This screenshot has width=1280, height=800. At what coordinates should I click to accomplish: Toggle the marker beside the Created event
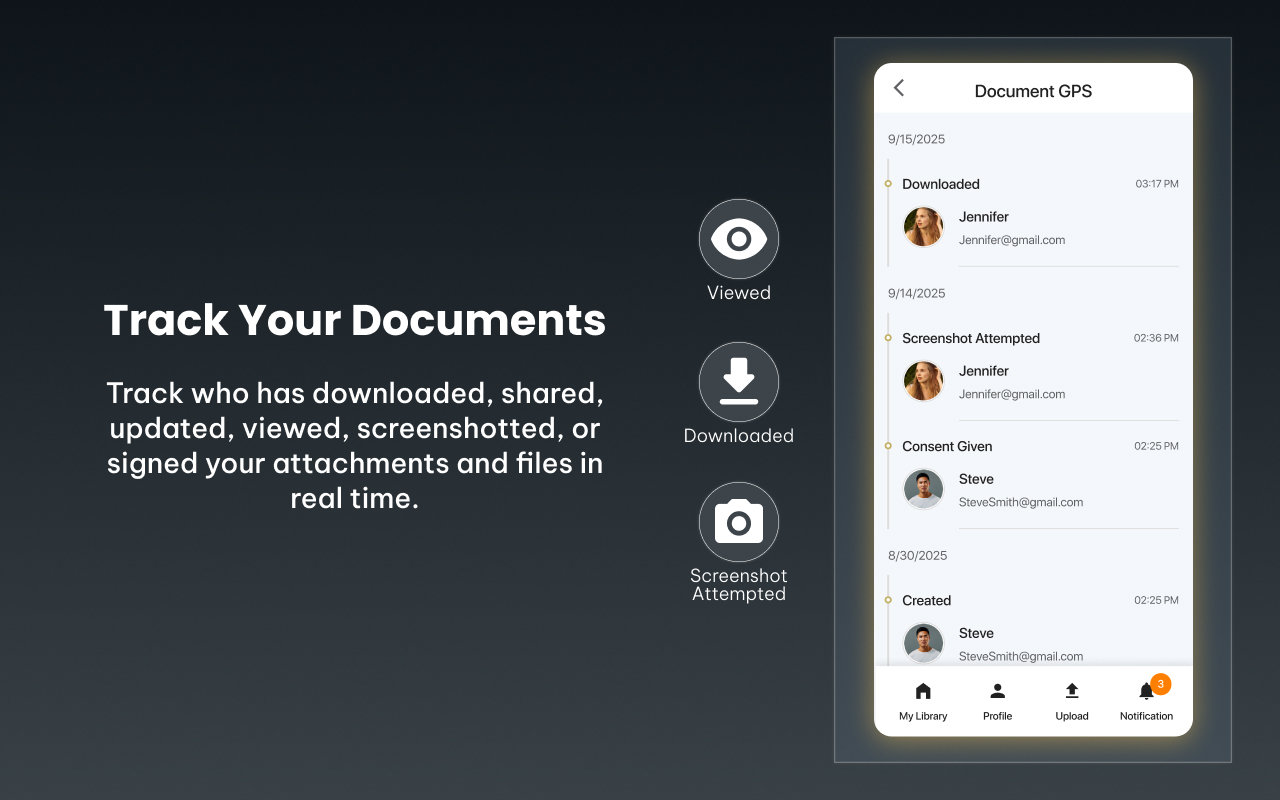[x=887, y=600]
